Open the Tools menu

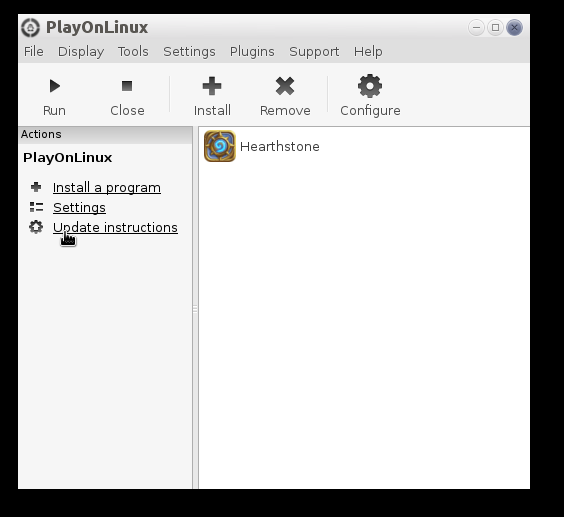point(133,52)
